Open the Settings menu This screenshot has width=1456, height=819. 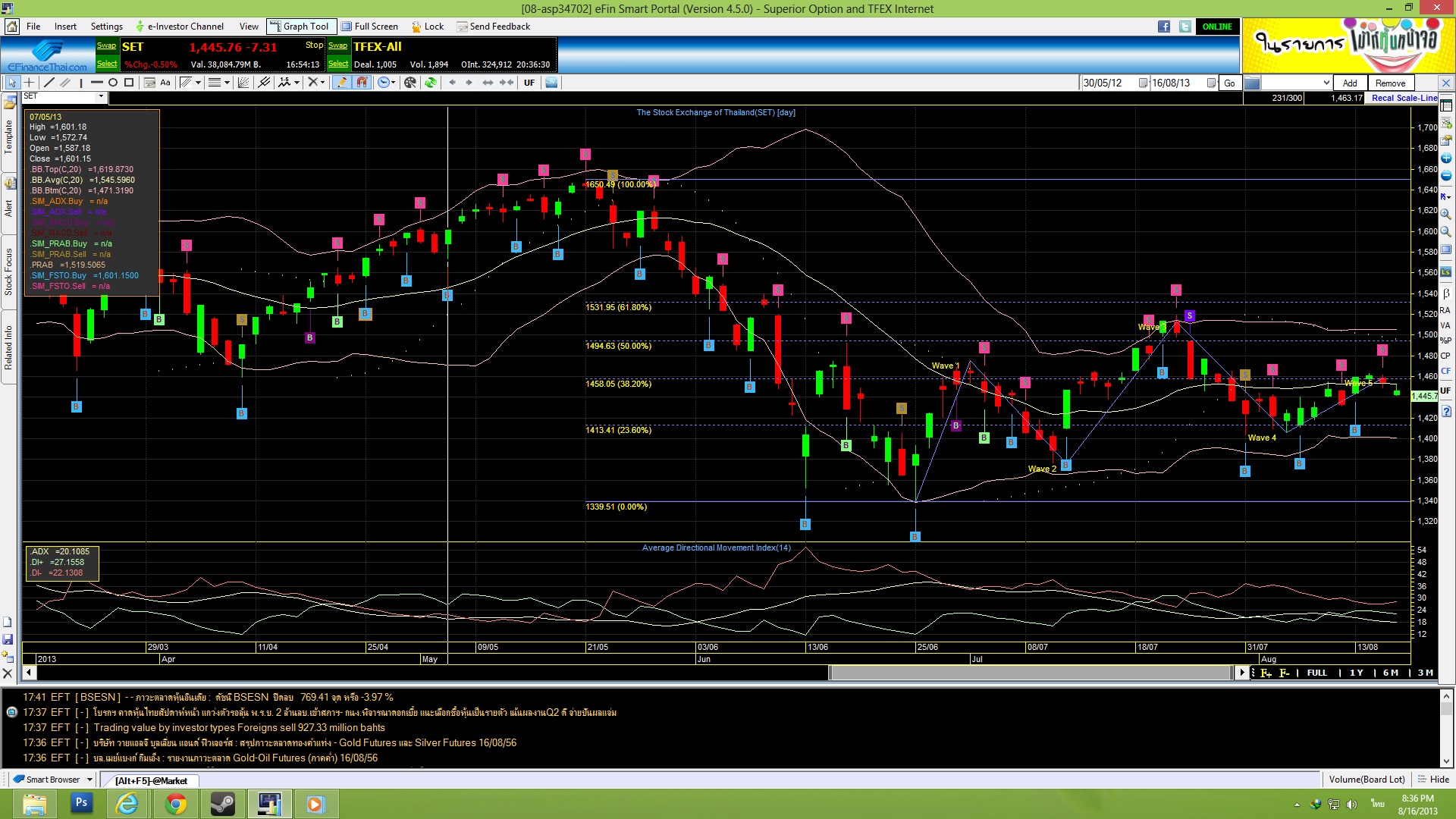click(107, 27)
